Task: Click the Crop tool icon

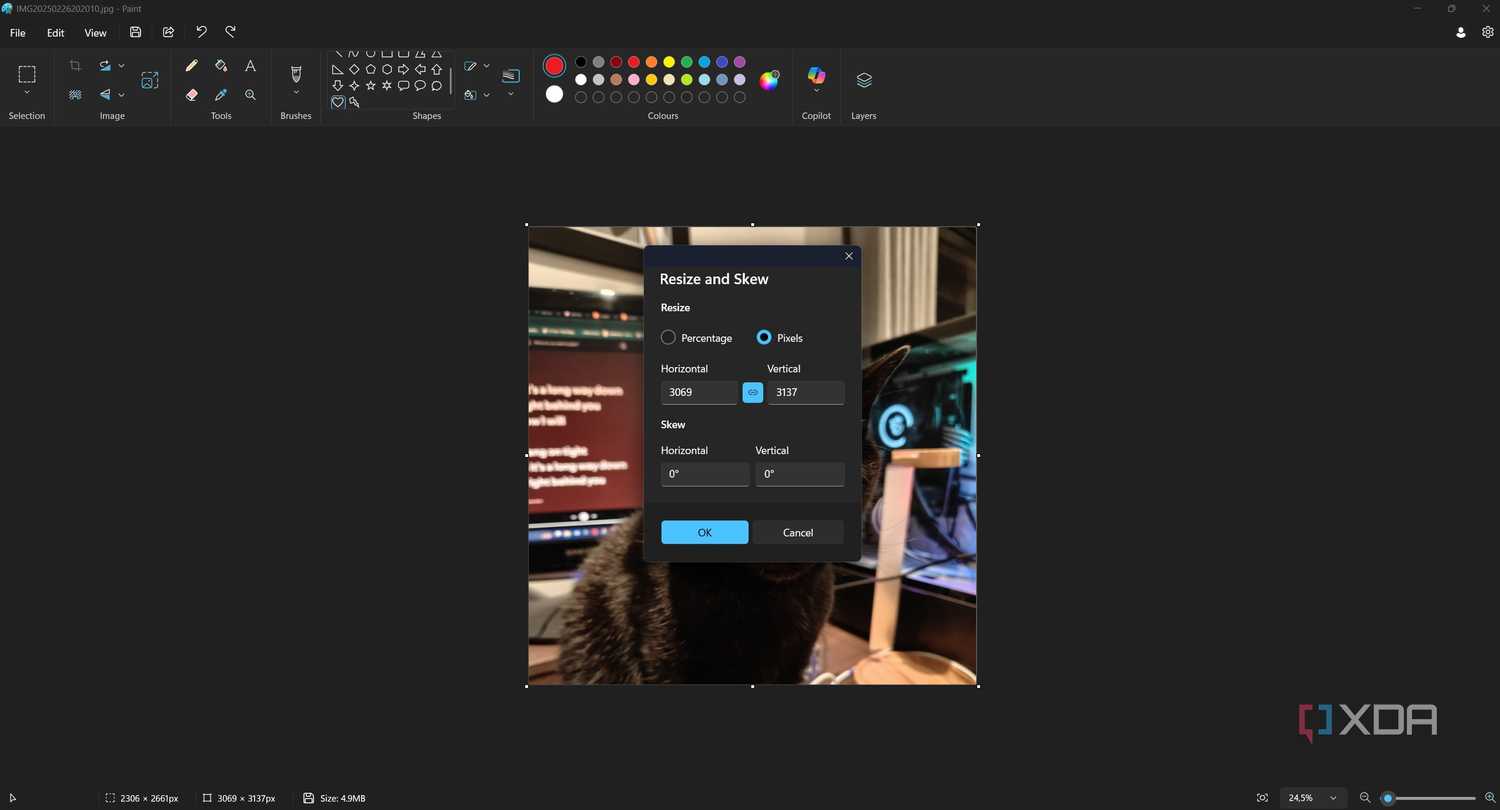Action: coord(75,66)
